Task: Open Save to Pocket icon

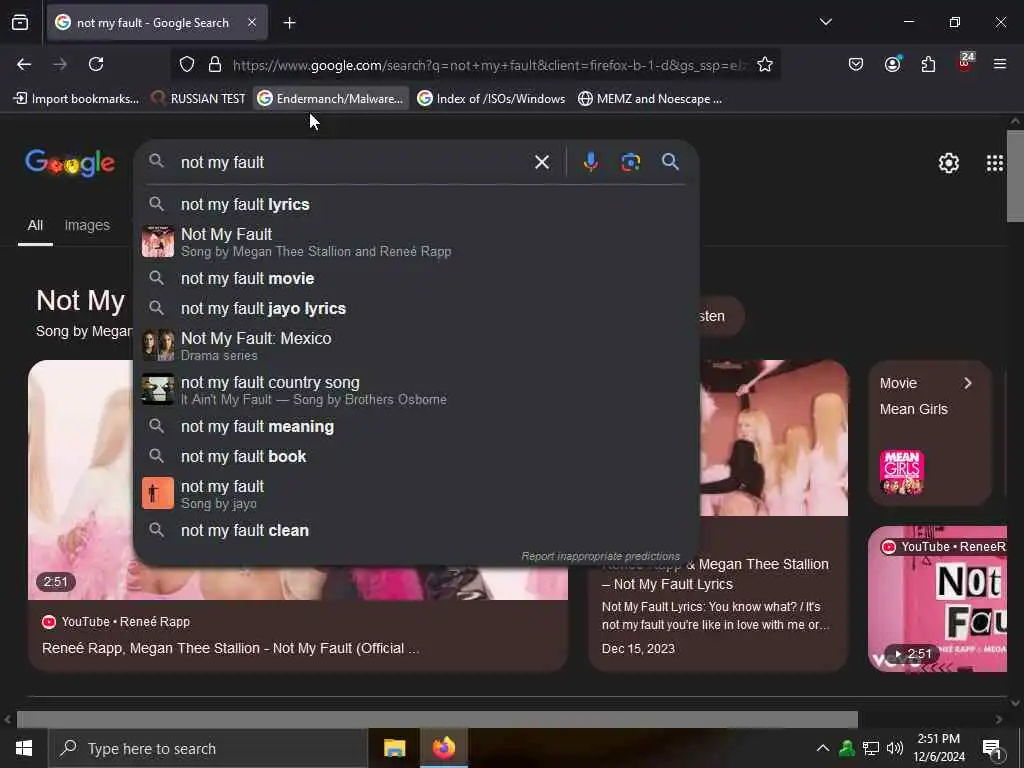Action: click(x=856, y=64)
